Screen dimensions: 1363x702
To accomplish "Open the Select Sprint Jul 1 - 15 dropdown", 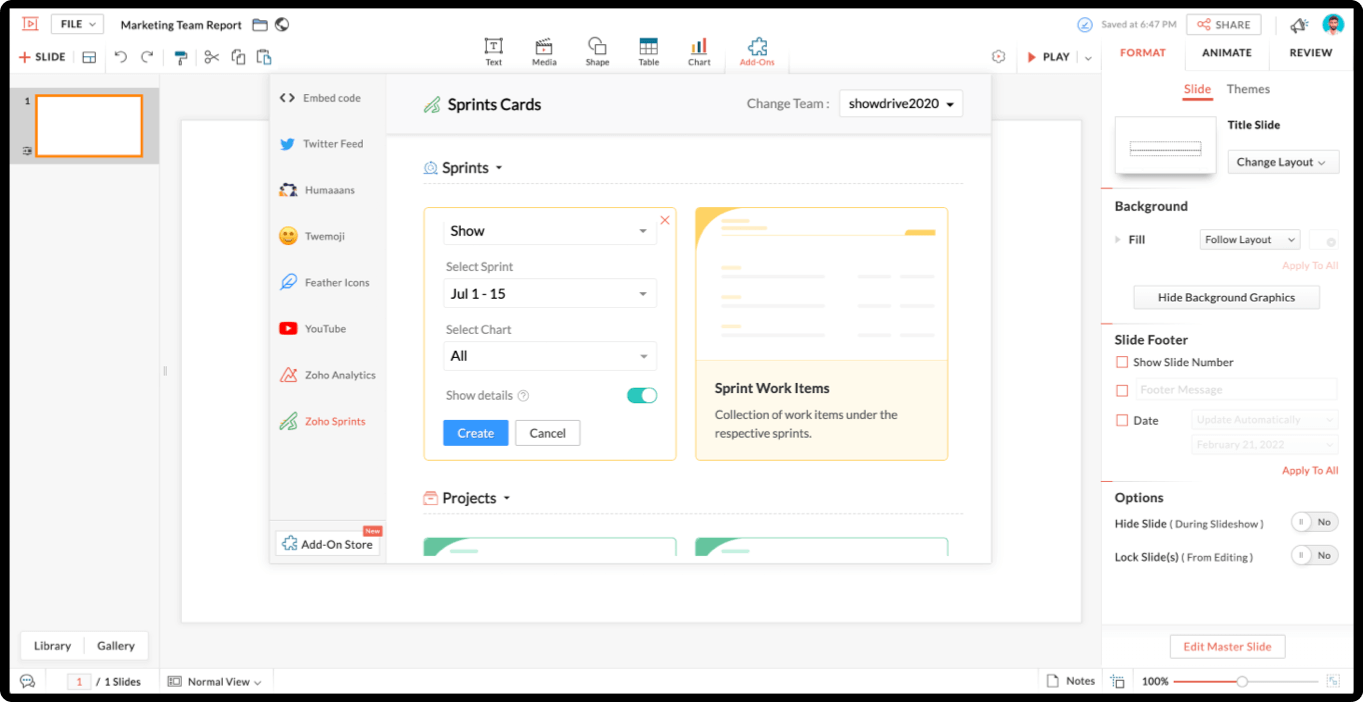I will click(x=550, y=294).
